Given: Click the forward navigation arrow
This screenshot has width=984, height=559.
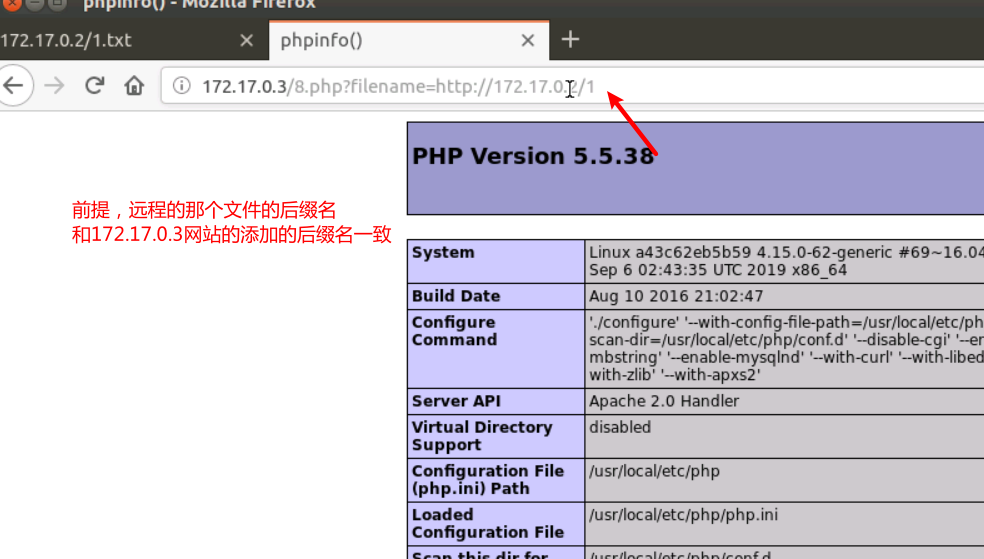Looking at the screenshot, I should (x=55, y=85).
